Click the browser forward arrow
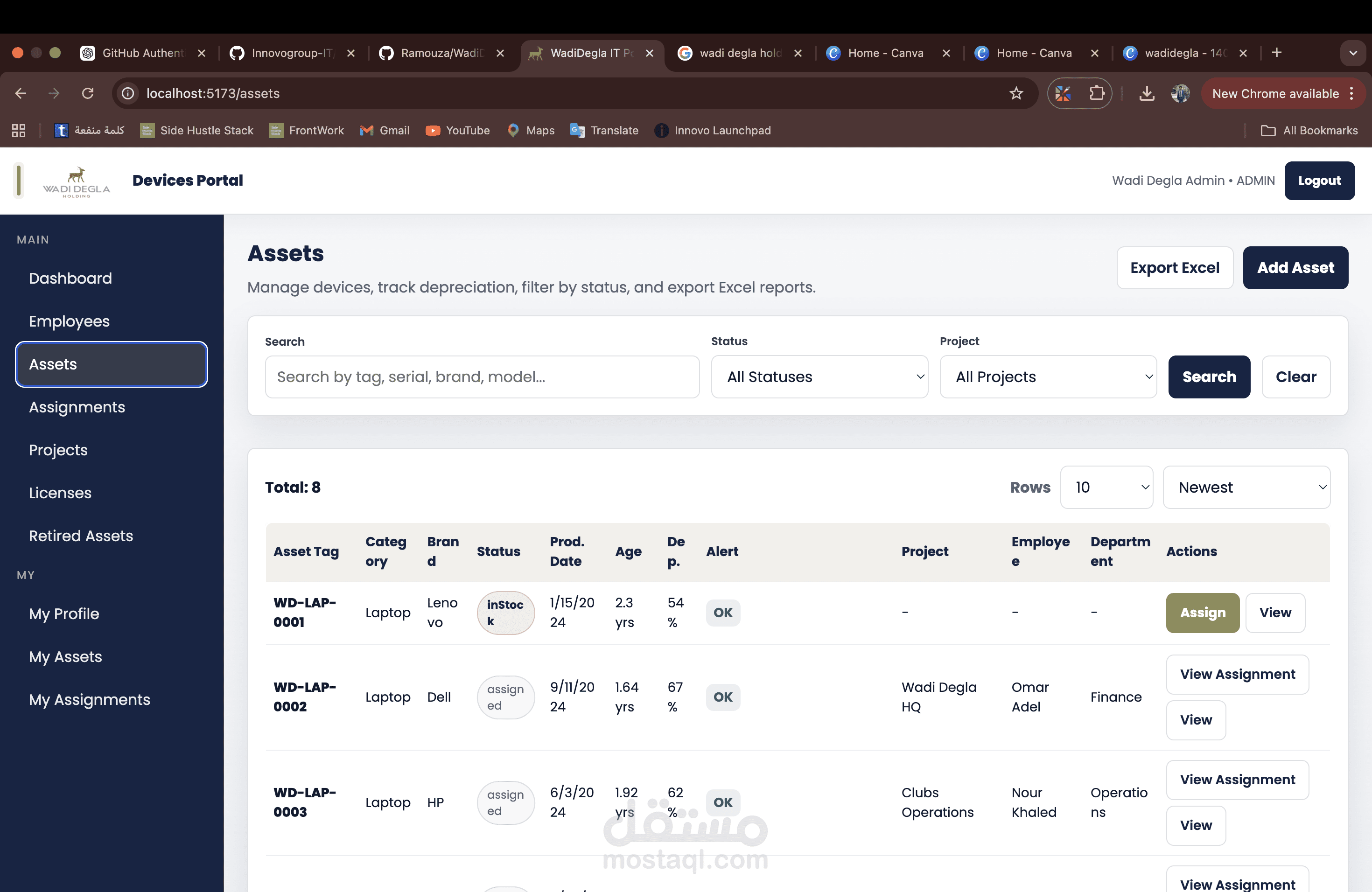The image size is (1372, 892). (54, 93)
